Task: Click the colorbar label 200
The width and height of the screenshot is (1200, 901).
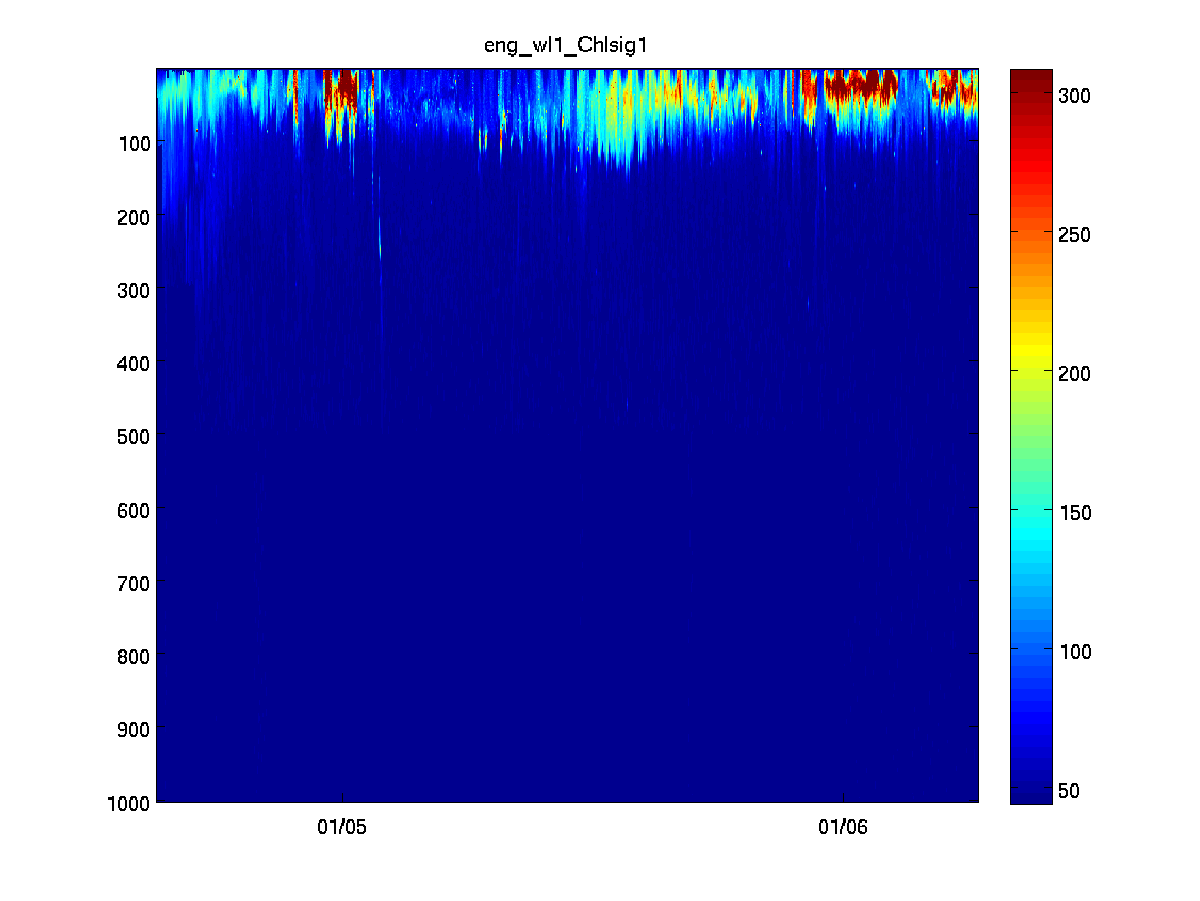Action: click(x=1073, y=373)
